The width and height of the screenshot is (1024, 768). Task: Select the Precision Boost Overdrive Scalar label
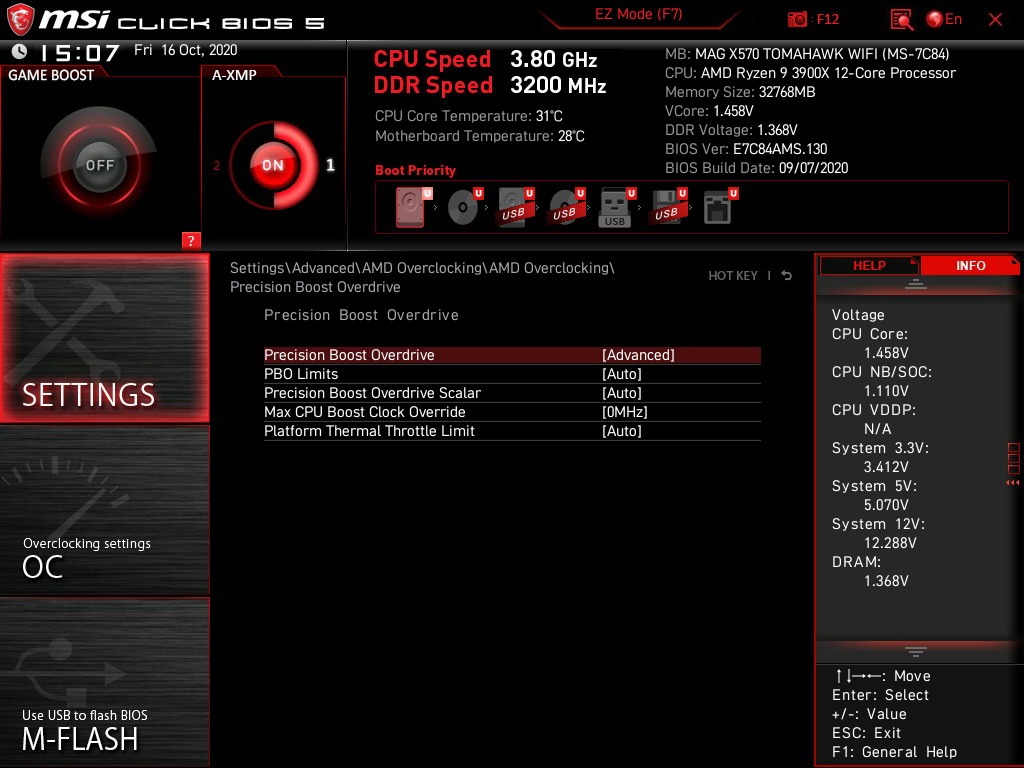coord(372,393)
